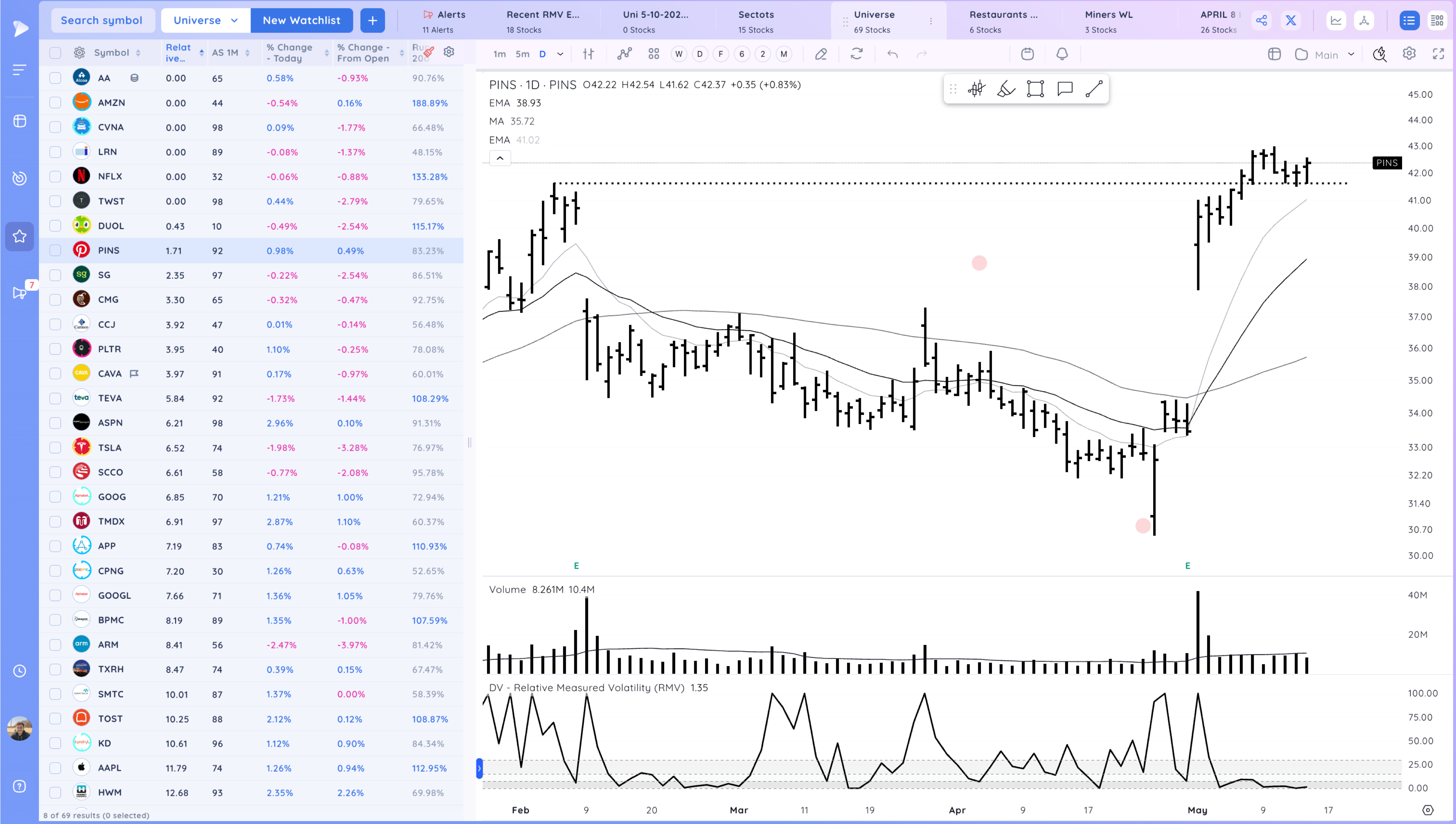Screen dimensions: 1456x824
Task: Expand the timeframe dropdown next to D
Action: click(560, 54)
